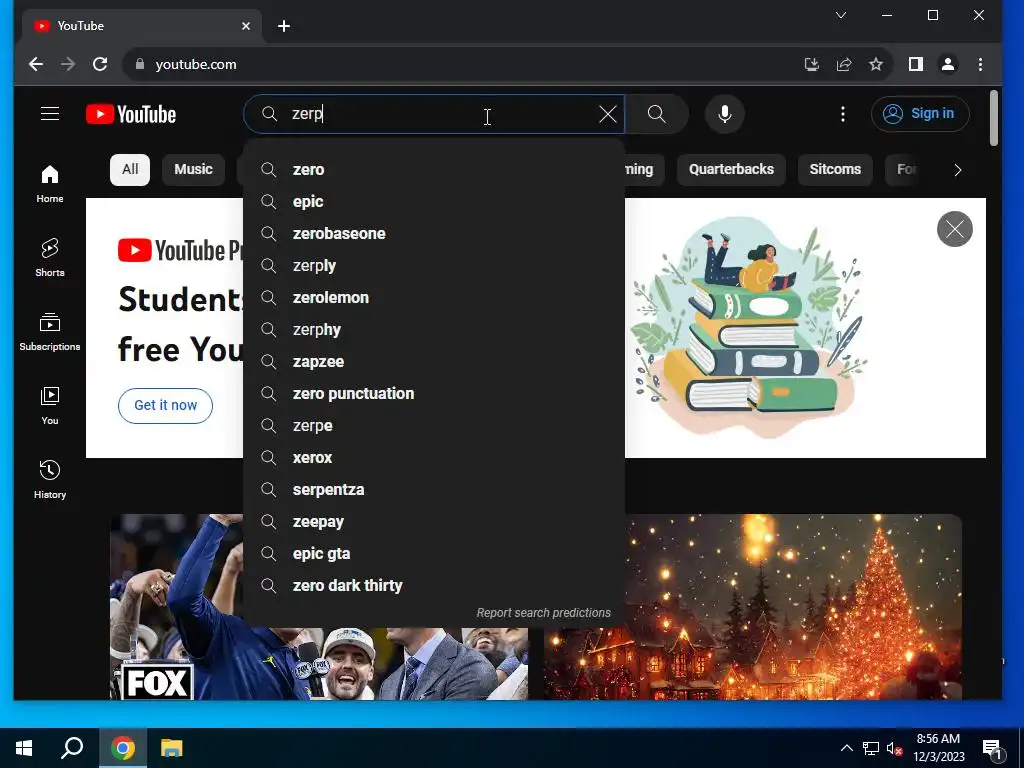Screen dimensions: 1024x768
Task: Open the You section in the sidebar
Action: pyautogui.click(x=50, y=406)
